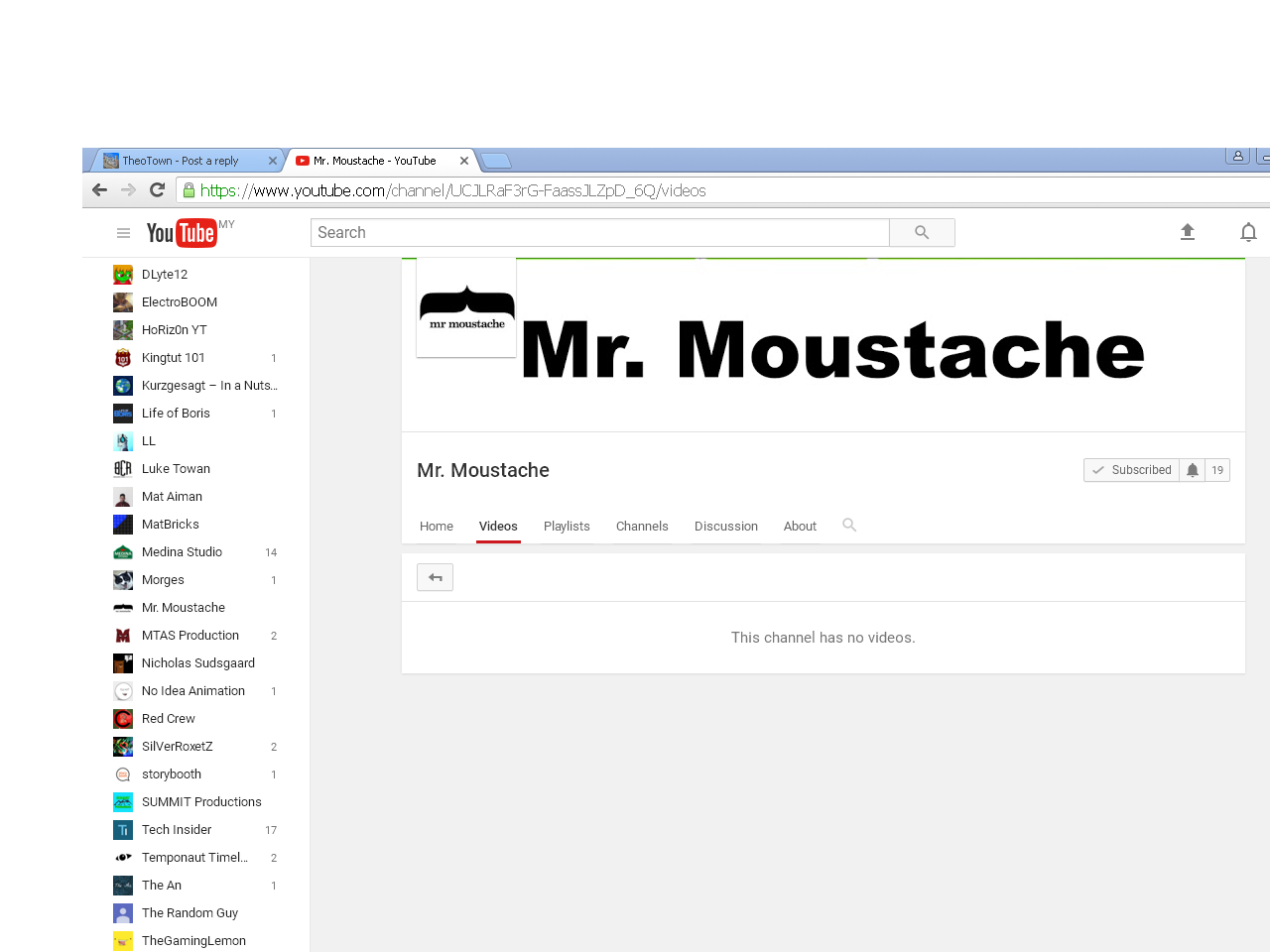The width and height of the screenshot is (1270, 952).
Task: Open the hamburger guide menu icon
Action: [x=123, y=233]
